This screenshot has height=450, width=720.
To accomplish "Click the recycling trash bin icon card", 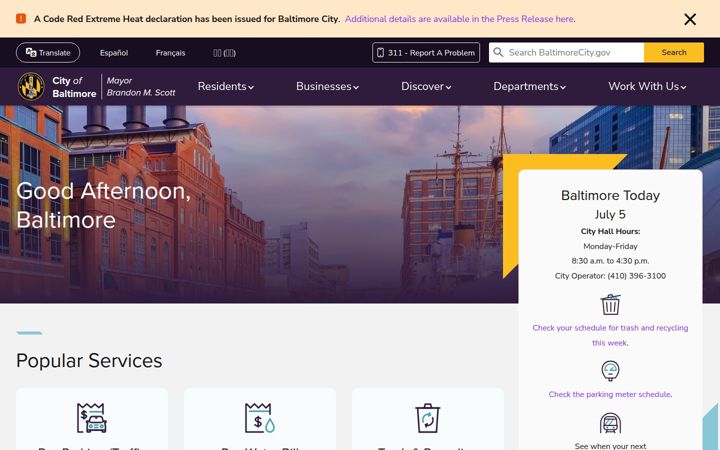I will pos(428,418).
